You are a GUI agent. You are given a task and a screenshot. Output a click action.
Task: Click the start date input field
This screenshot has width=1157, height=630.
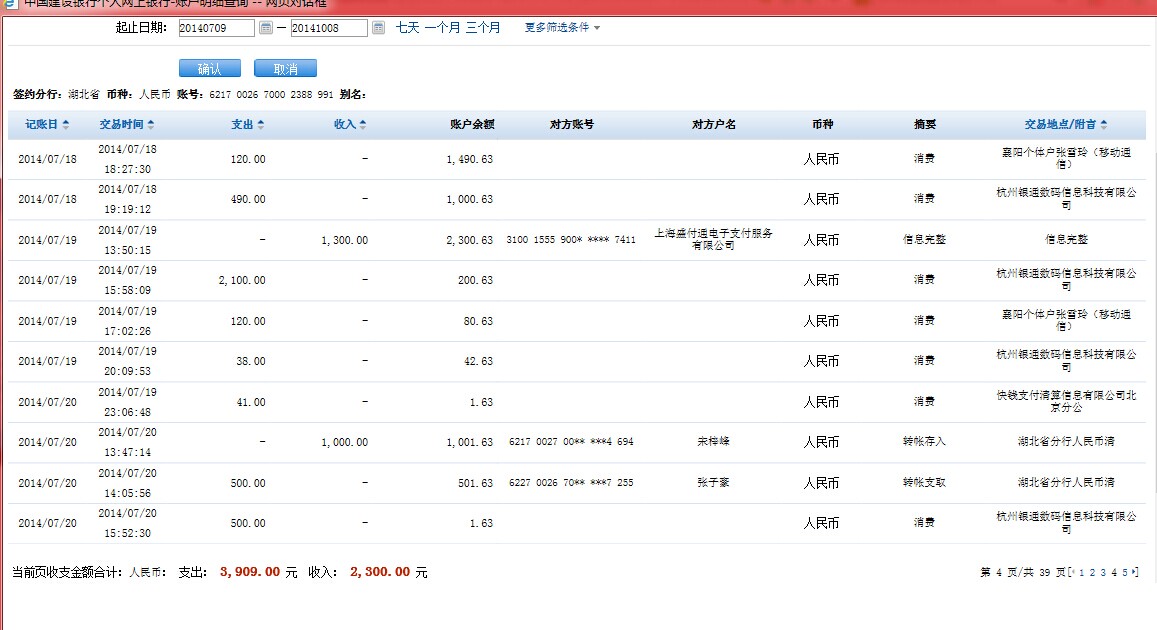[216, 29]
